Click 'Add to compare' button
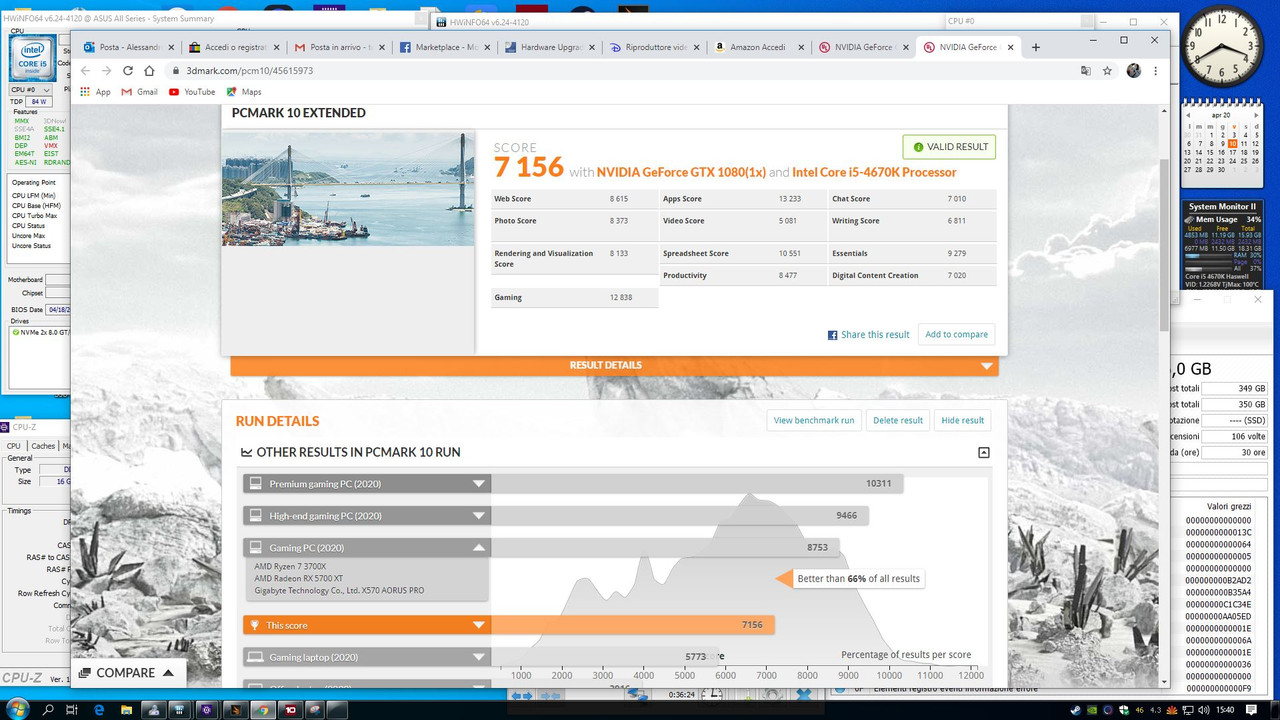Screen dimensions: 1280x720 956,335
